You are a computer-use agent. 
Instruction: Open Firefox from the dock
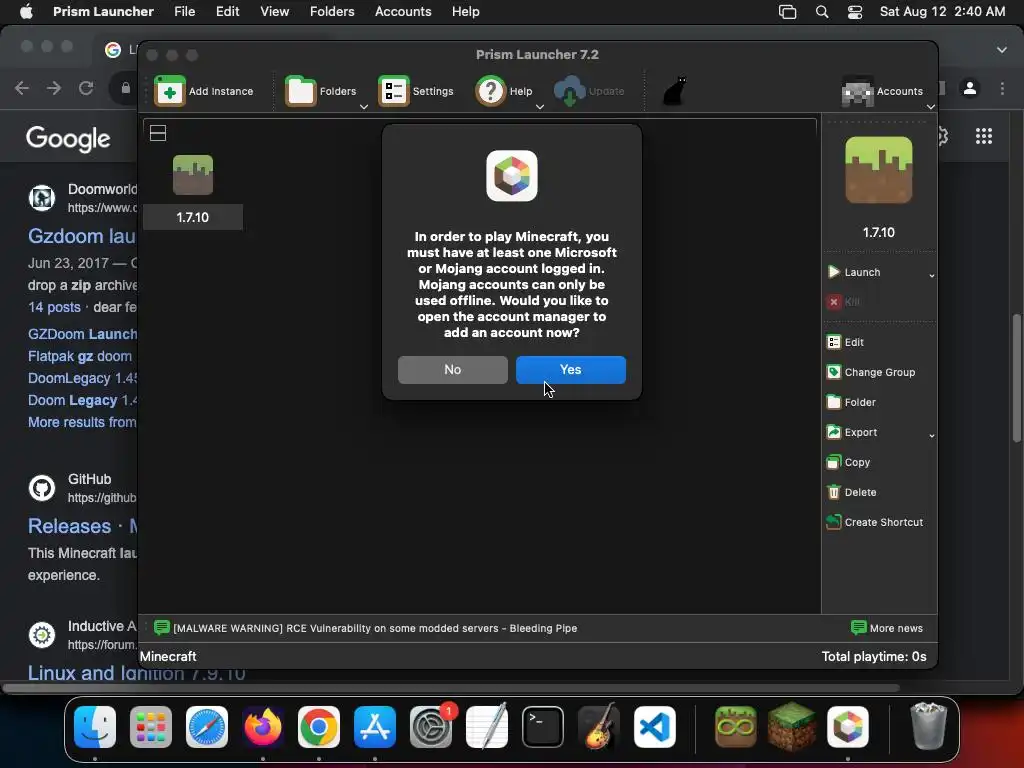click(x=263, y=727)
